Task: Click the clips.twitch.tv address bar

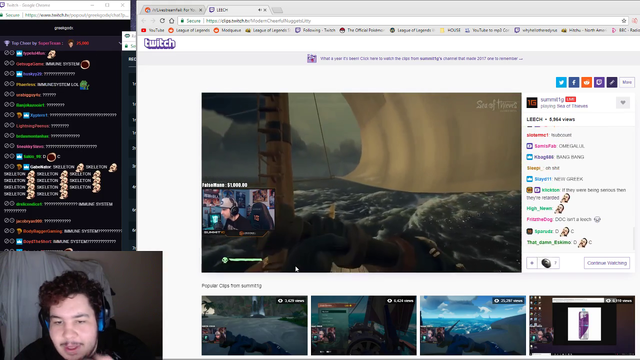Action: tap(400, 21)
